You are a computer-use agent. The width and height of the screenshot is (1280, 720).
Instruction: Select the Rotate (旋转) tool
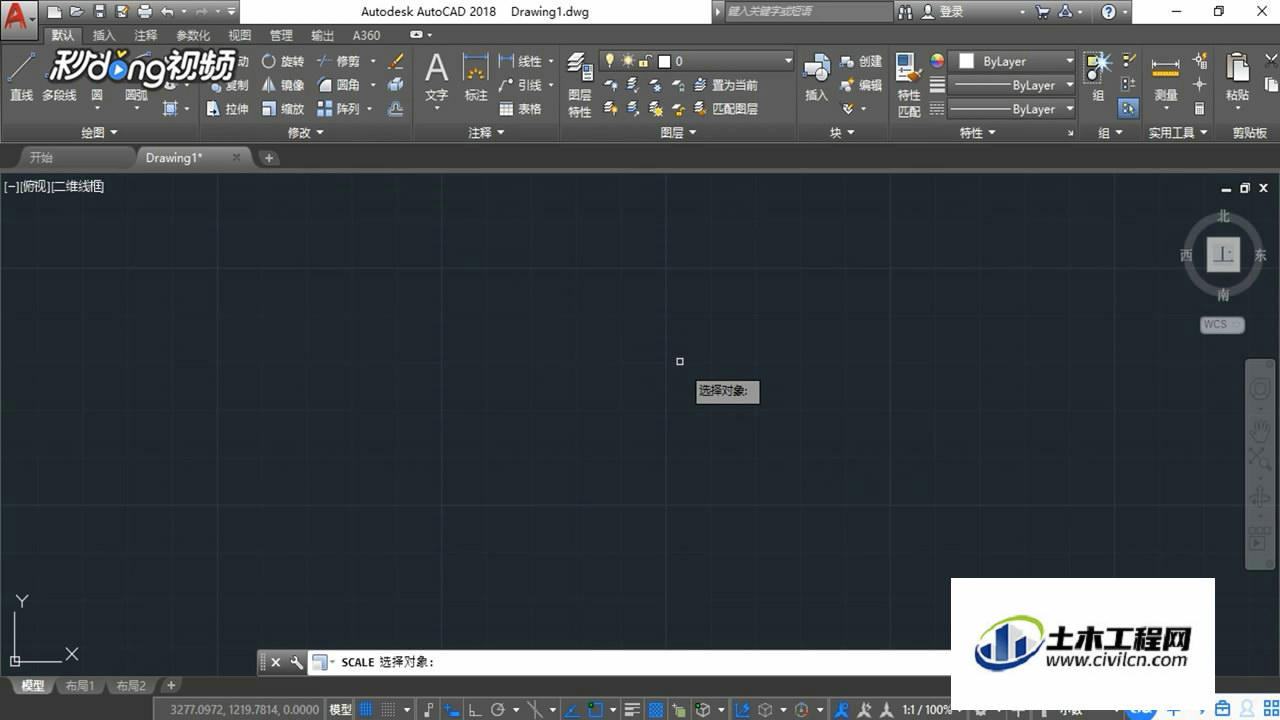(x=283, y=61)
